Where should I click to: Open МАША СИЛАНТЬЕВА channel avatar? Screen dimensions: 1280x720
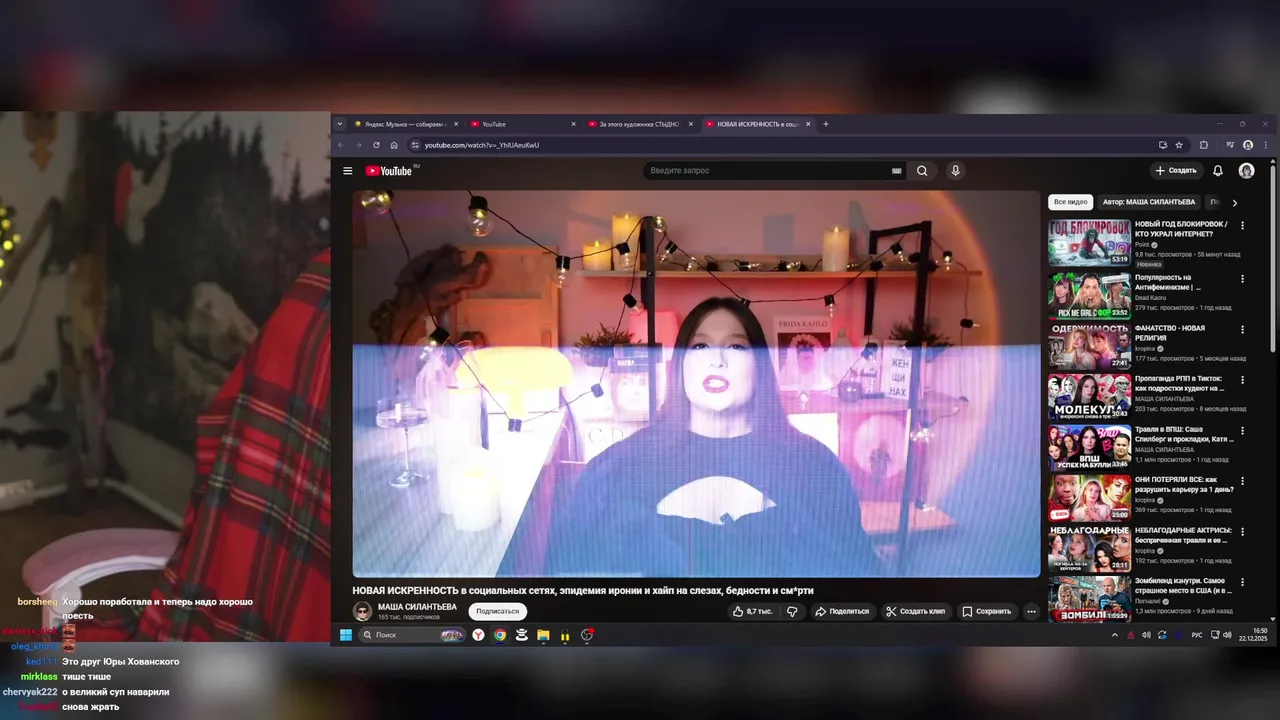362,611
